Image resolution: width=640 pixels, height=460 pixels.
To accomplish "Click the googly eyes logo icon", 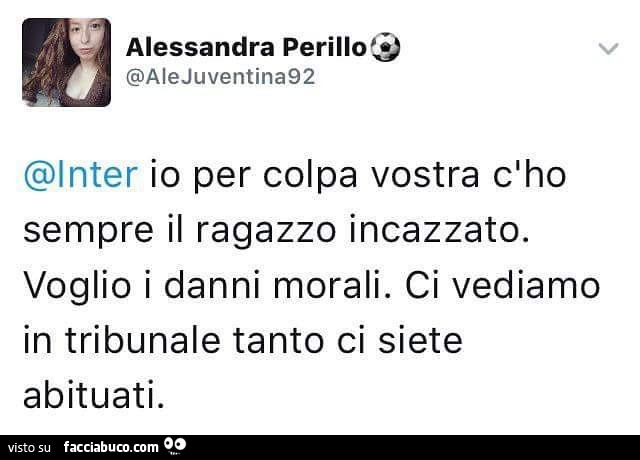I will click(x=175, y=446).
